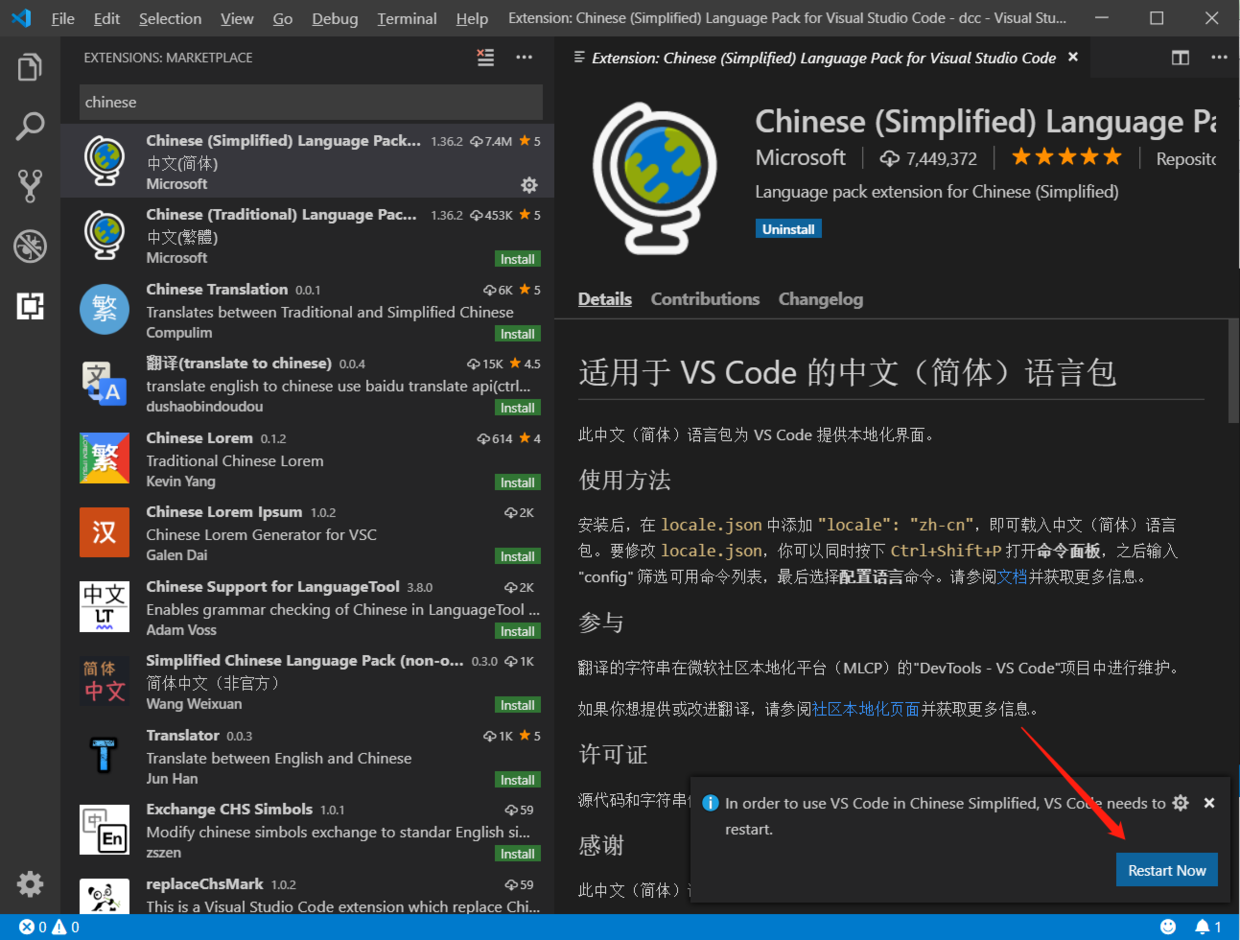
Task: Click the large globe extension logo
Action: click(x=655, y=178)
